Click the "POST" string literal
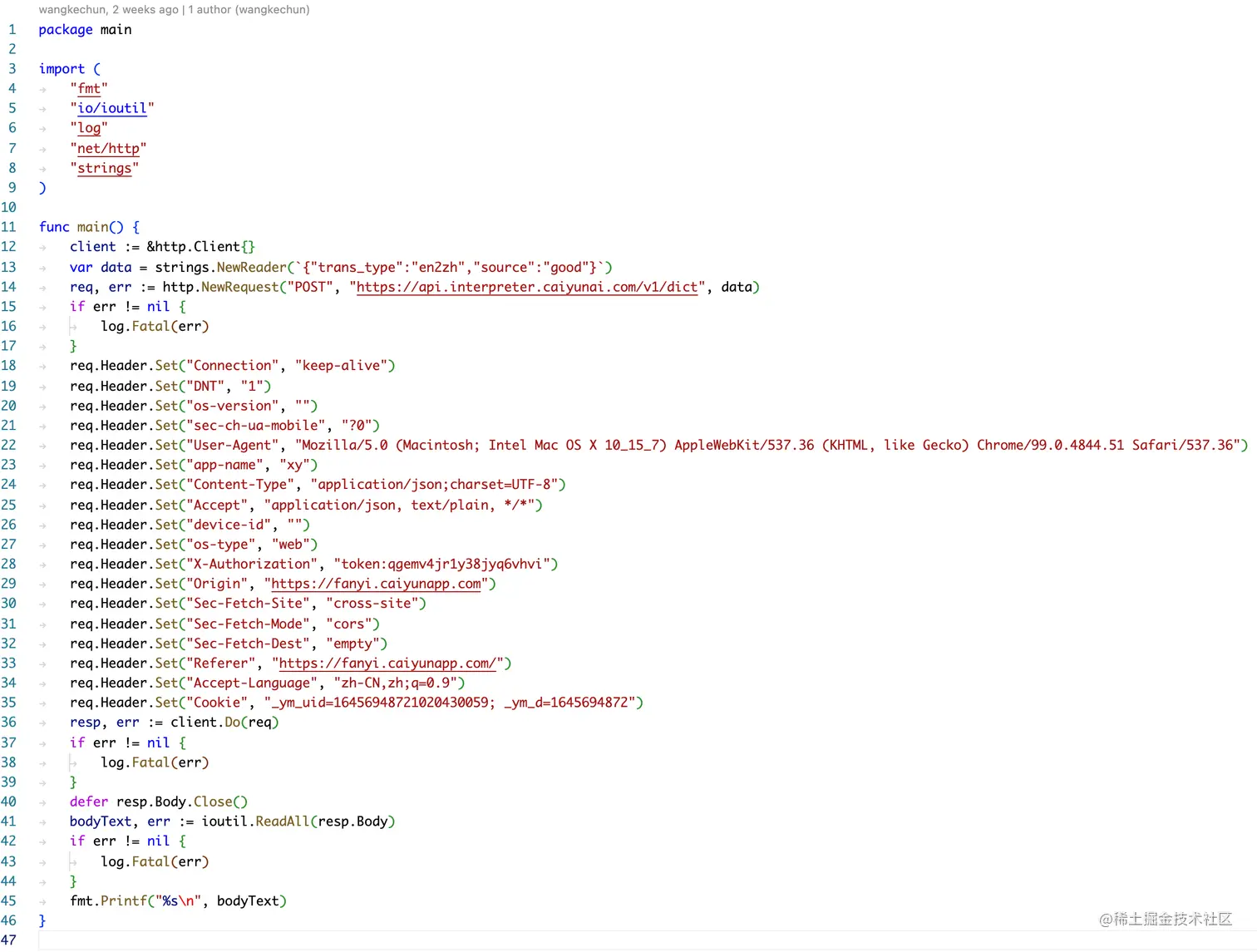 point(311,287)
